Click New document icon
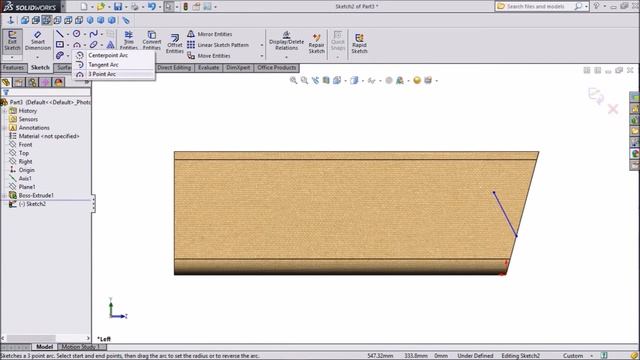The image size is (640, 360). pyautogui.click(x=84, y=7)
